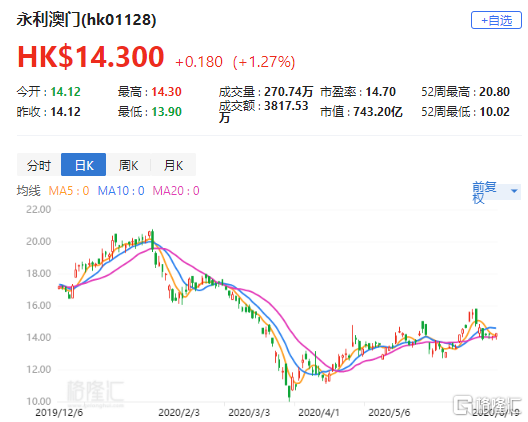Click the MA5 moving average legend

[x=69, y=191]
